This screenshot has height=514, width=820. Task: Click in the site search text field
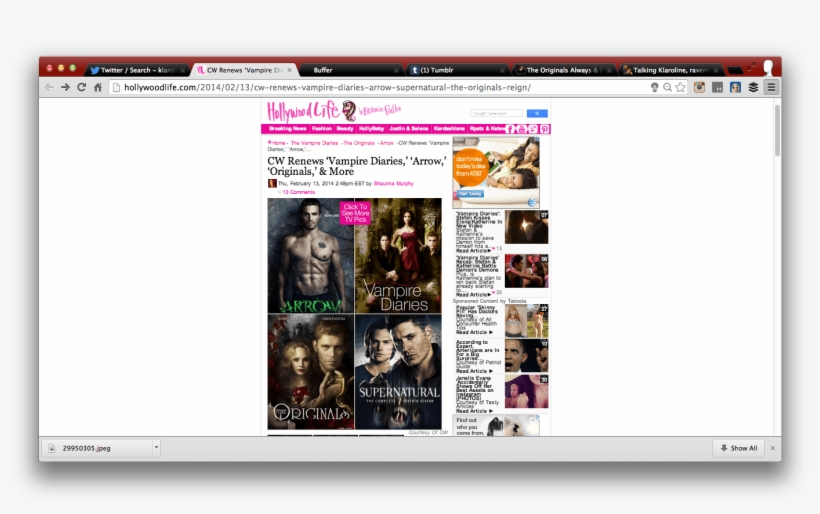pos(497,114)
